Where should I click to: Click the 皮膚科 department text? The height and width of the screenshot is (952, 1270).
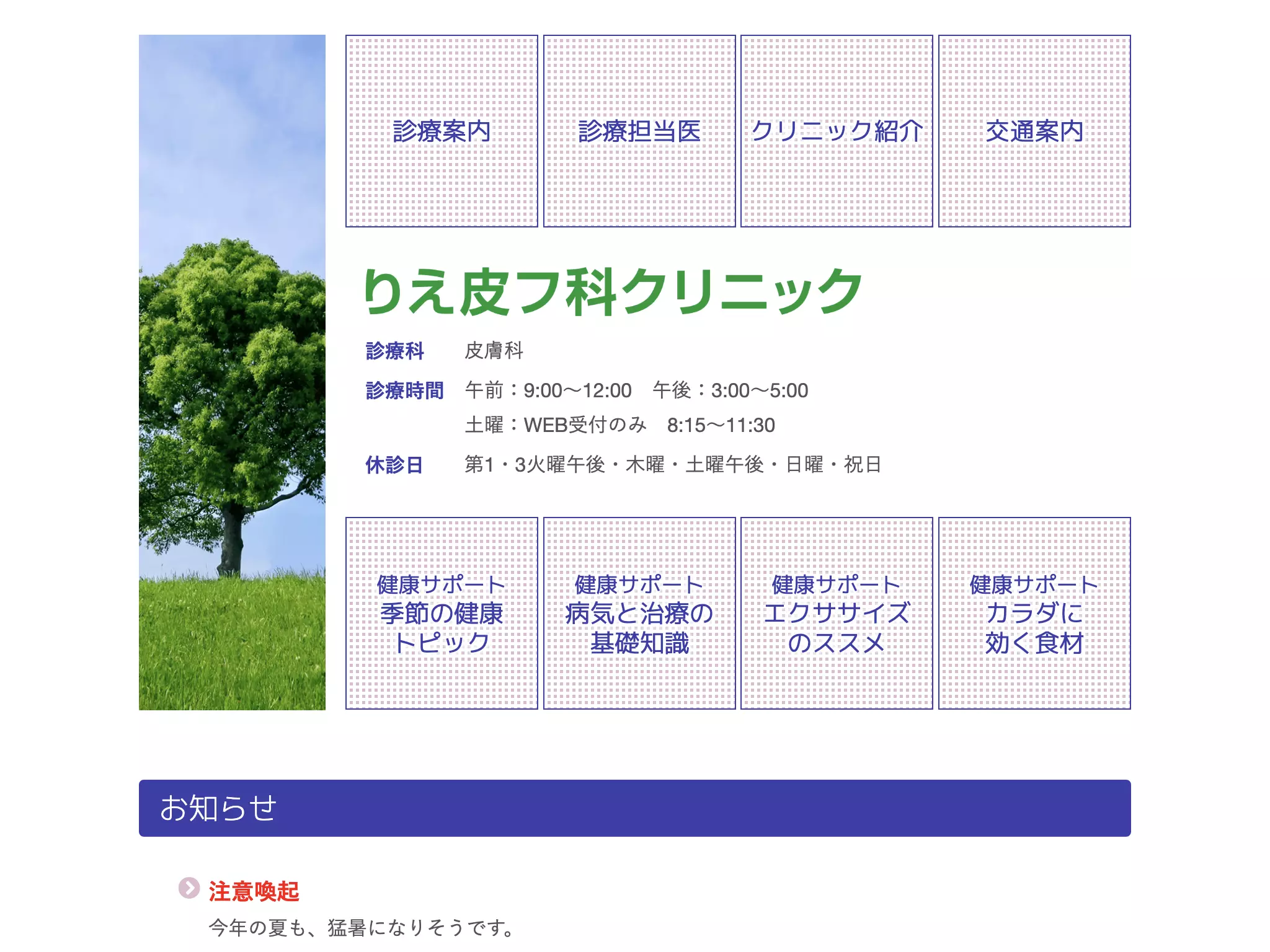click(494, 351)
